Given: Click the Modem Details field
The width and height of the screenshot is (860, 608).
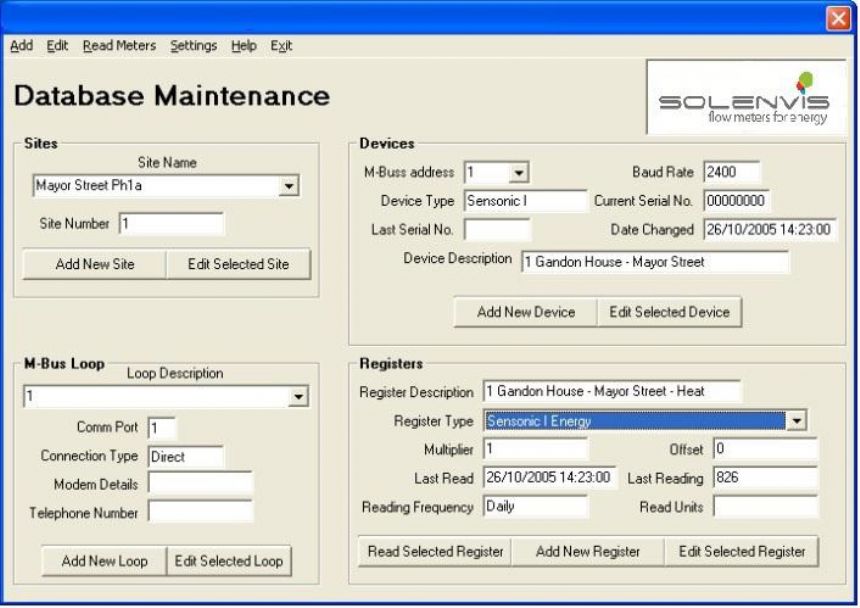Looking at the screenshot, I should pyautogui.click(x=200, y=484).
